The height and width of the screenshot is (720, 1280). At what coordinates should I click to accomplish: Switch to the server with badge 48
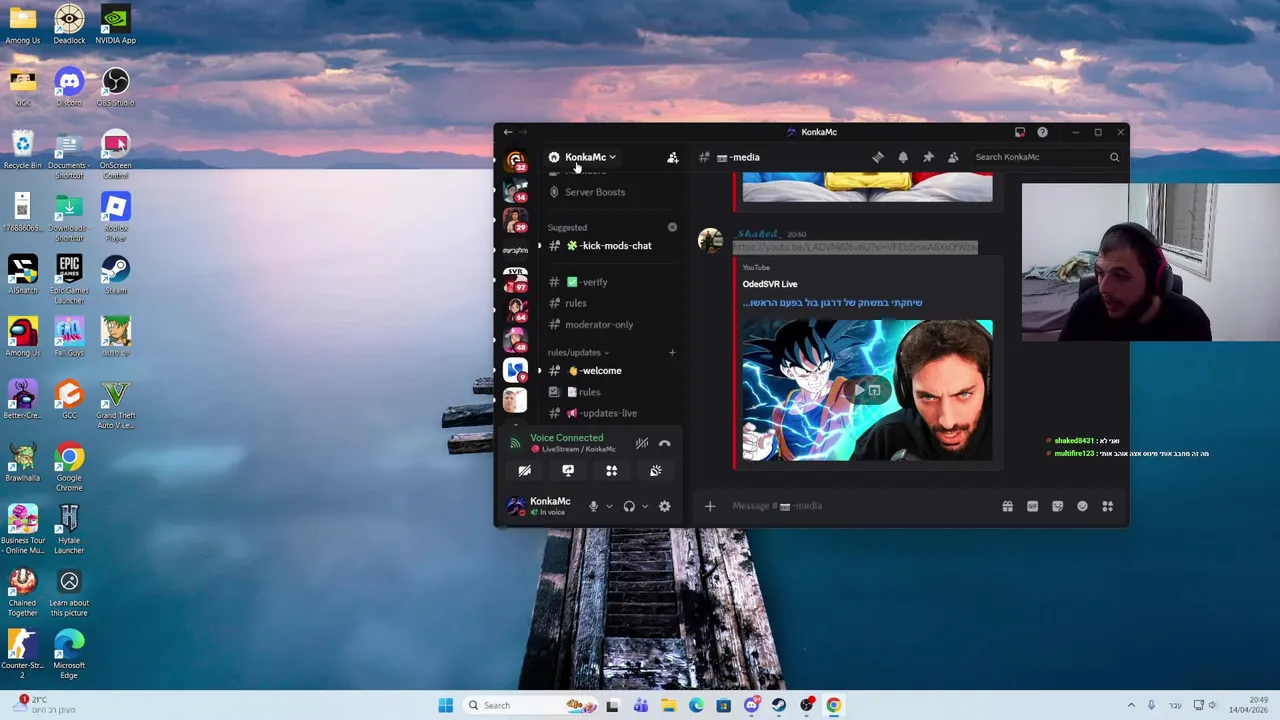pyautogui.click(x=515, y=339)
